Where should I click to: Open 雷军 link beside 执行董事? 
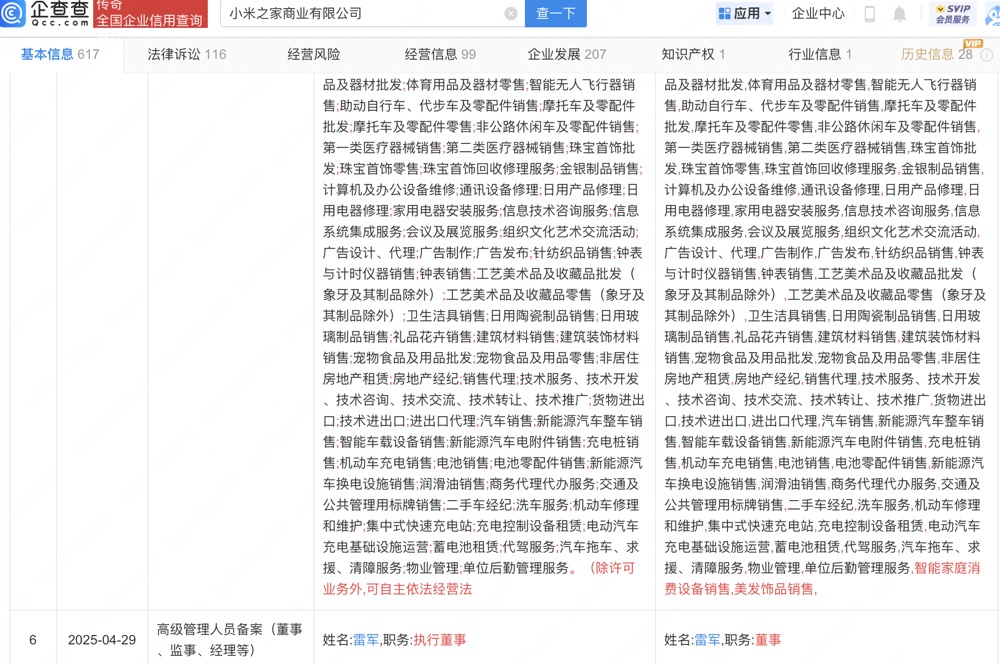pos(365,640)
